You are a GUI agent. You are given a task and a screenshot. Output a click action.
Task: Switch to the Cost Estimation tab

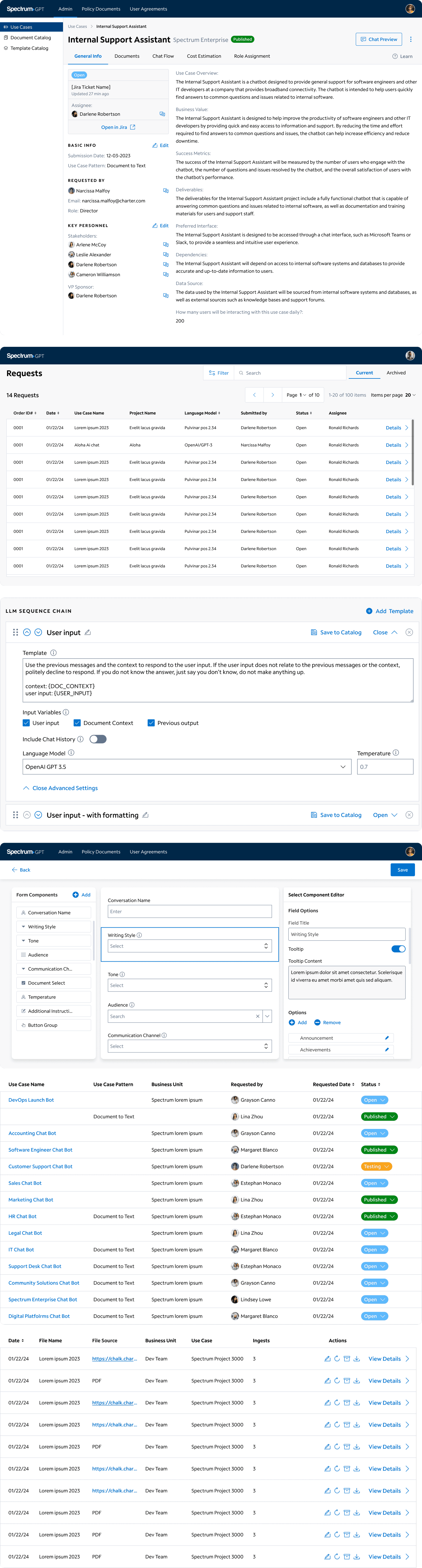[x=204, y=57]
